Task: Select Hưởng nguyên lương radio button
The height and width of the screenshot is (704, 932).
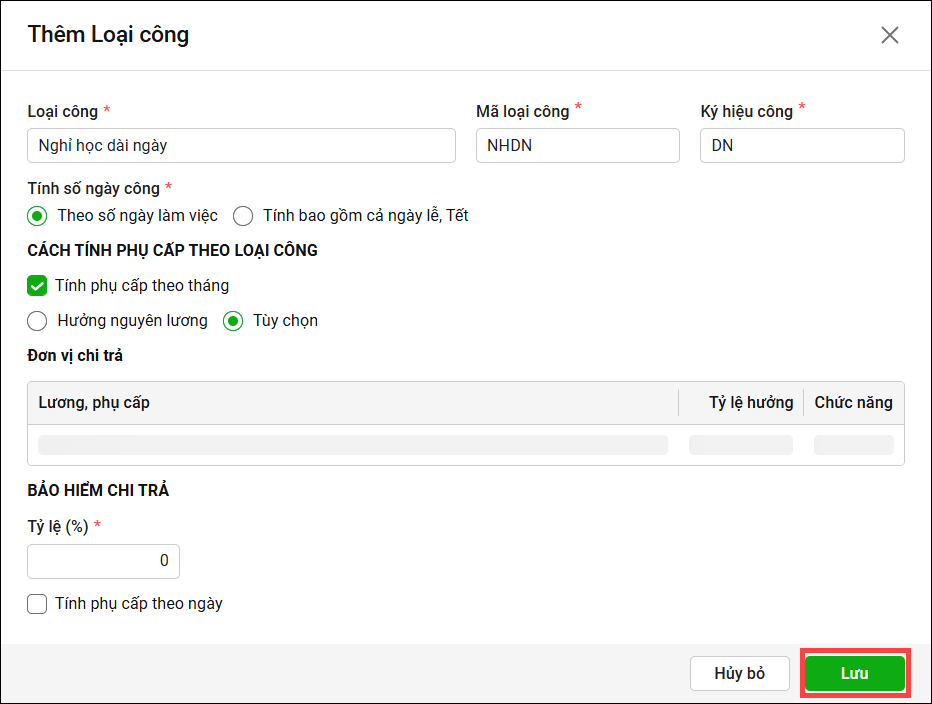Action: [38, 321]
